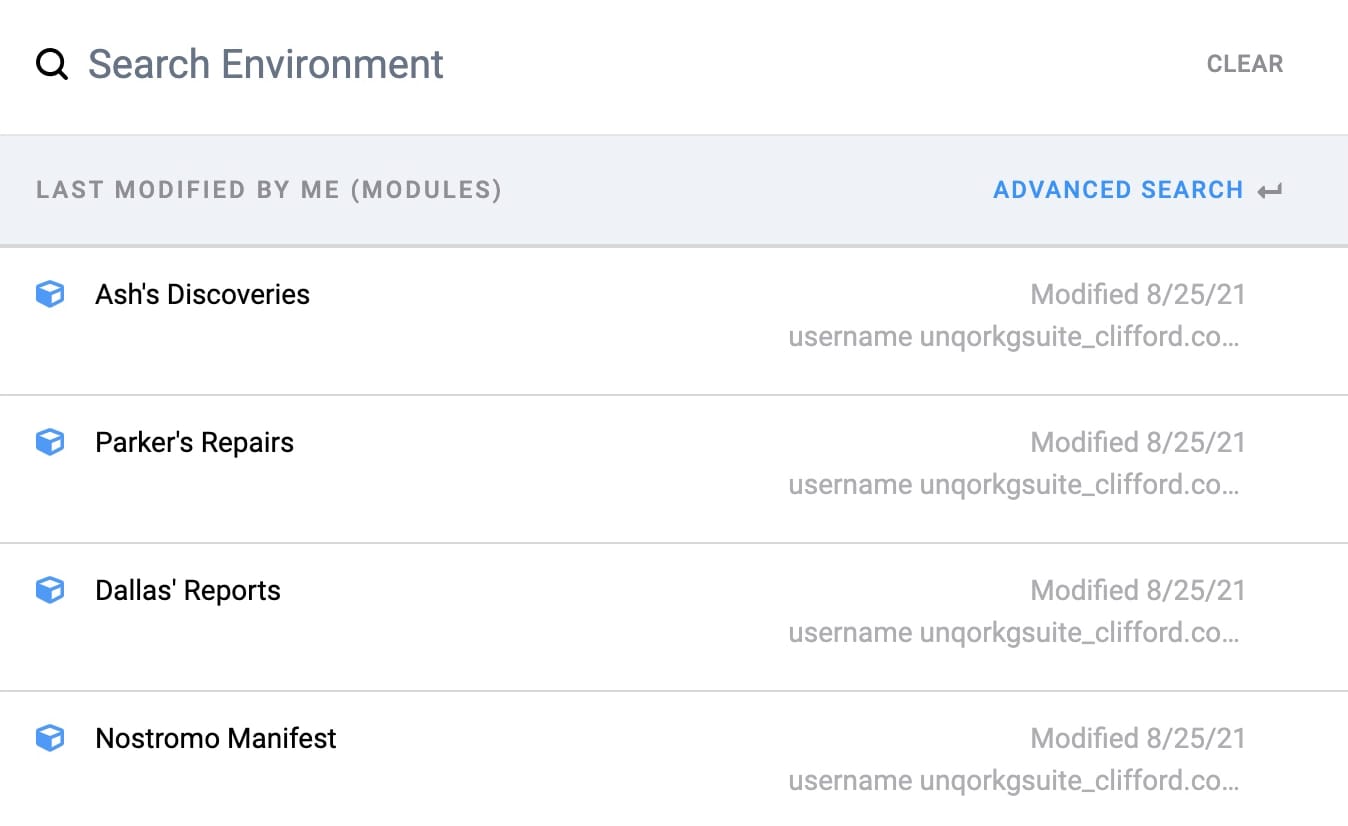Image resolution: width=1348 pixels, height=826 pixels.
Task: Open the Ash's Discoveries module
Action: click(203, 294)
